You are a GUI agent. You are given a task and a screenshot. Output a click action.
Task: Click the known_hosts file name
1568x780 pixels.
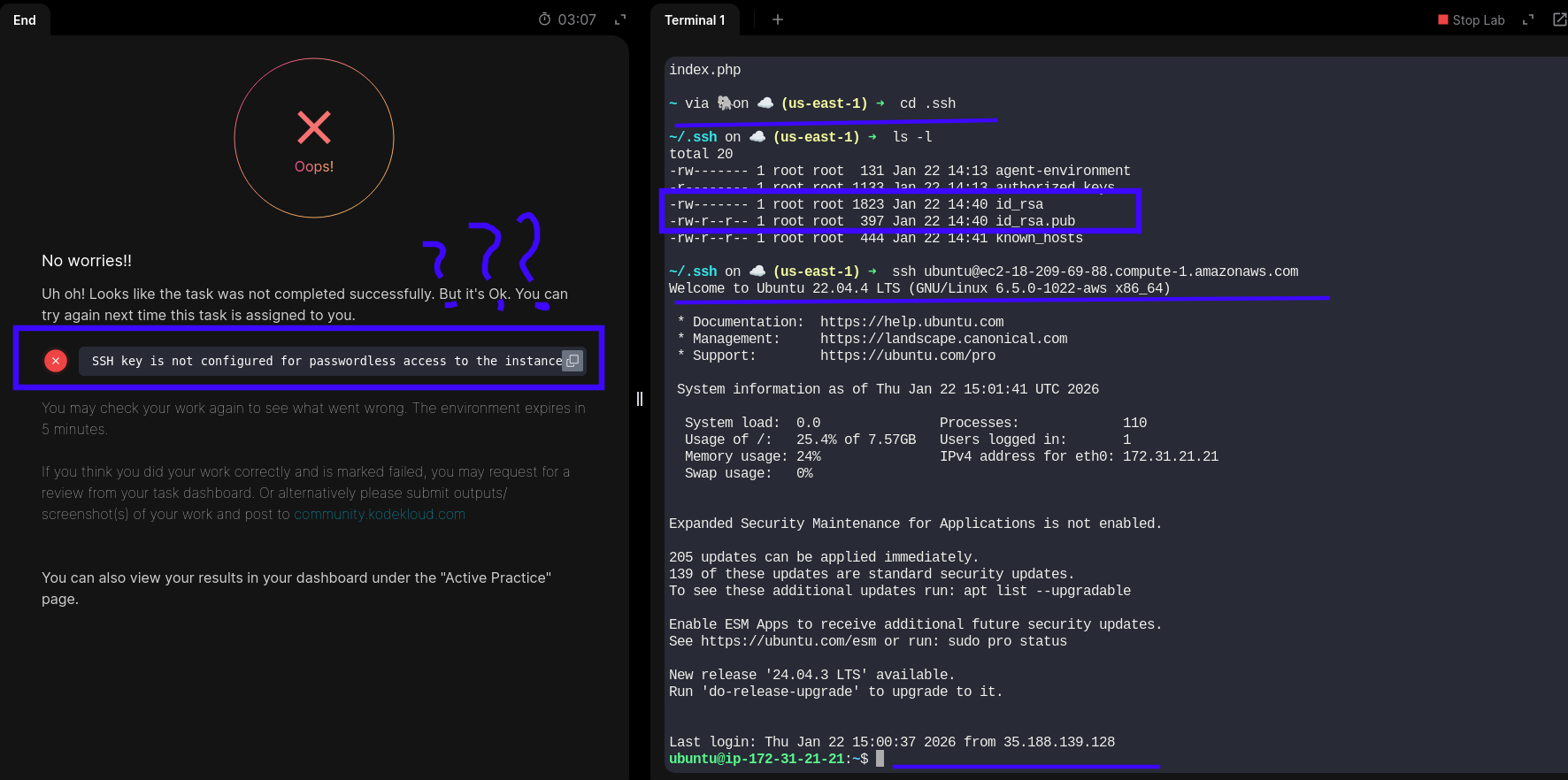tap(1039, 238)
